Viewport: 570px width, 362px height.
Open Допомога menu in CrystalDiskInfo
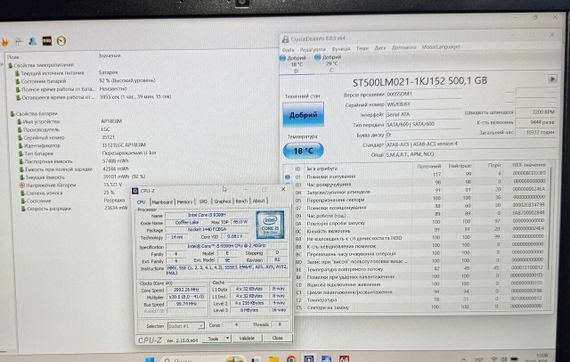click(x=404, y=48)
